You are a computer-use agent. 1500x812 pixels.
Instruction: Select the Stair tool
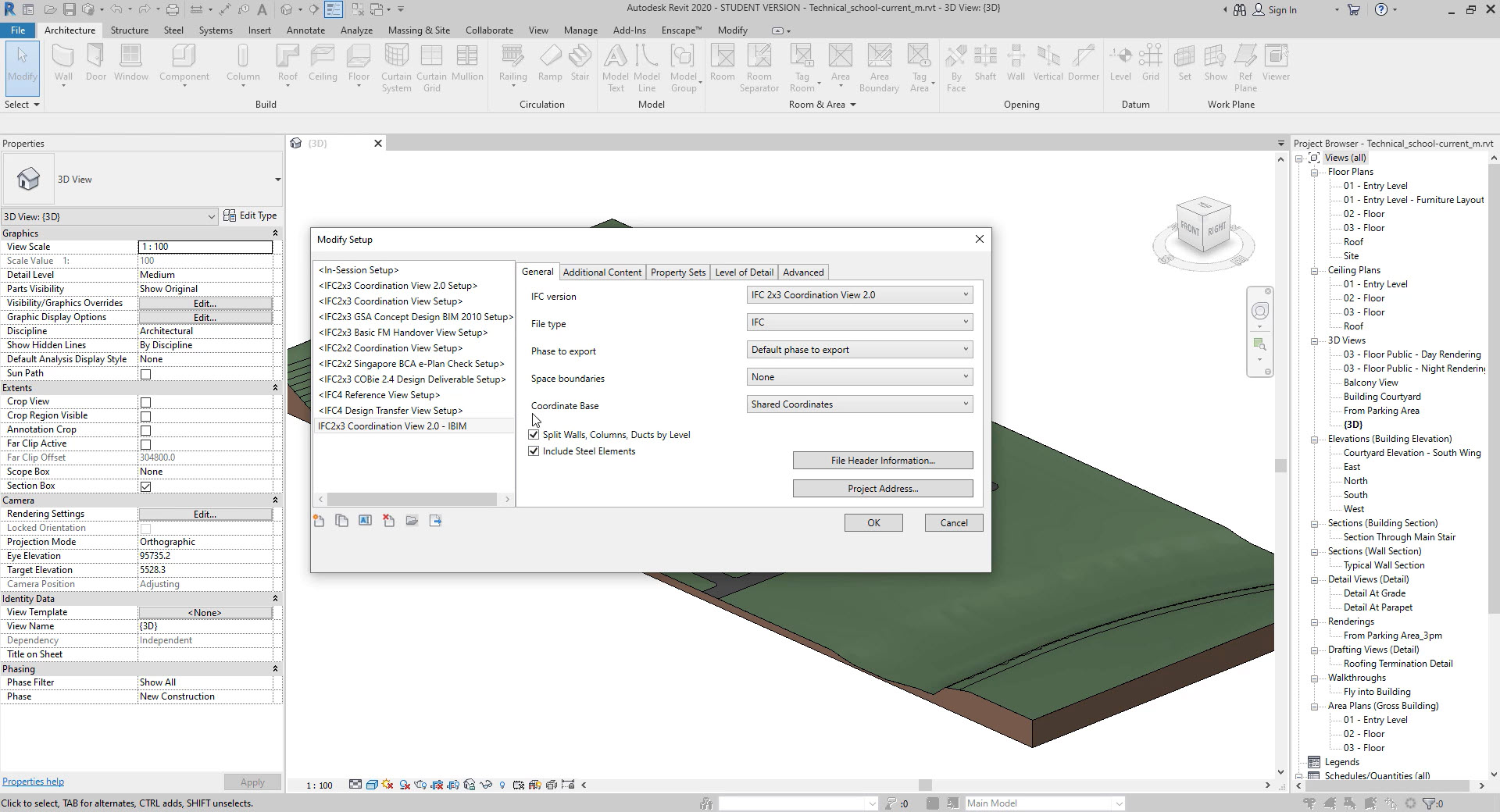point(580,66)
